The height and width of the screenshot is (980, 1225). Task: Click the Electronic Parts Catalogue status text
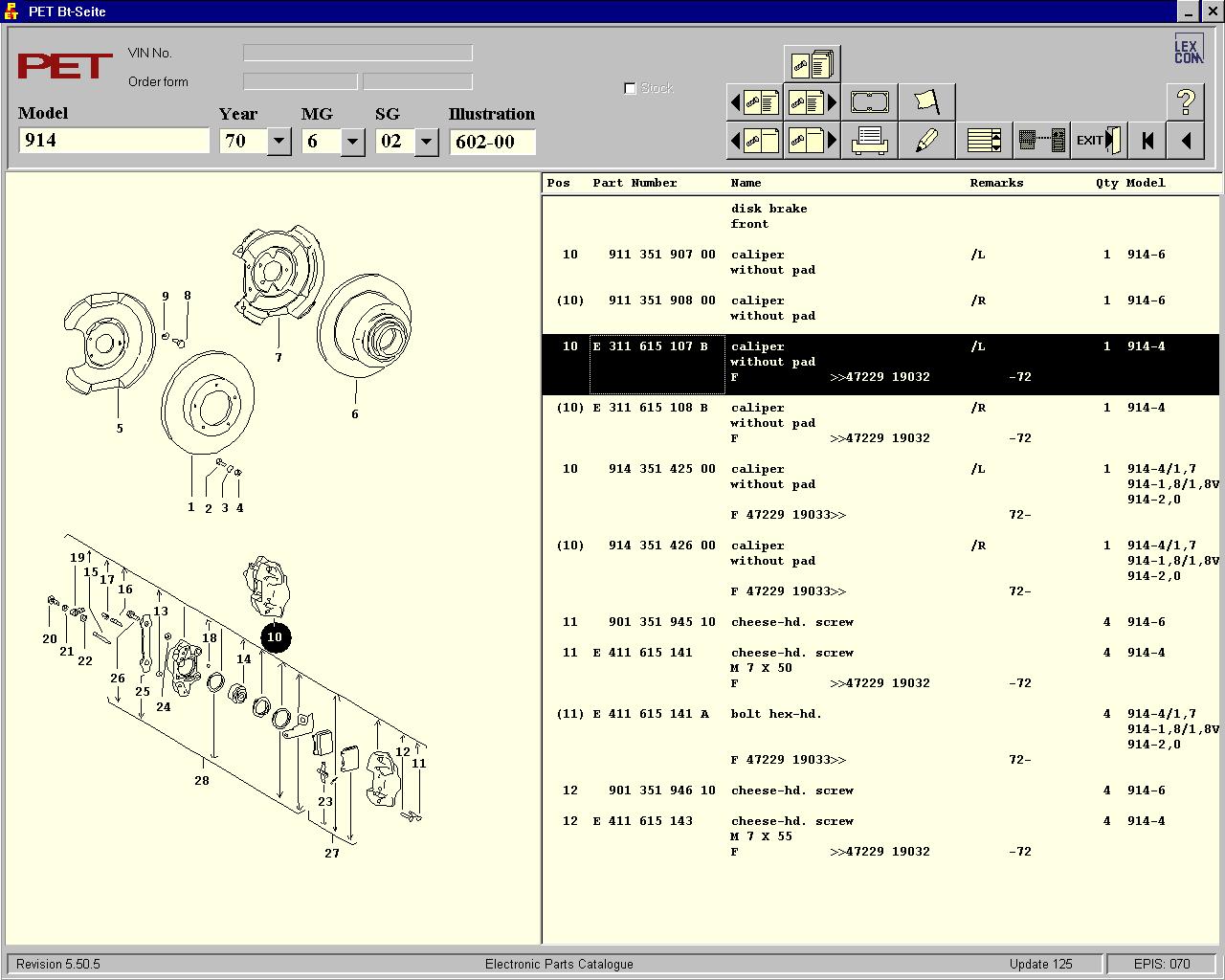click(x=559, y=965)
